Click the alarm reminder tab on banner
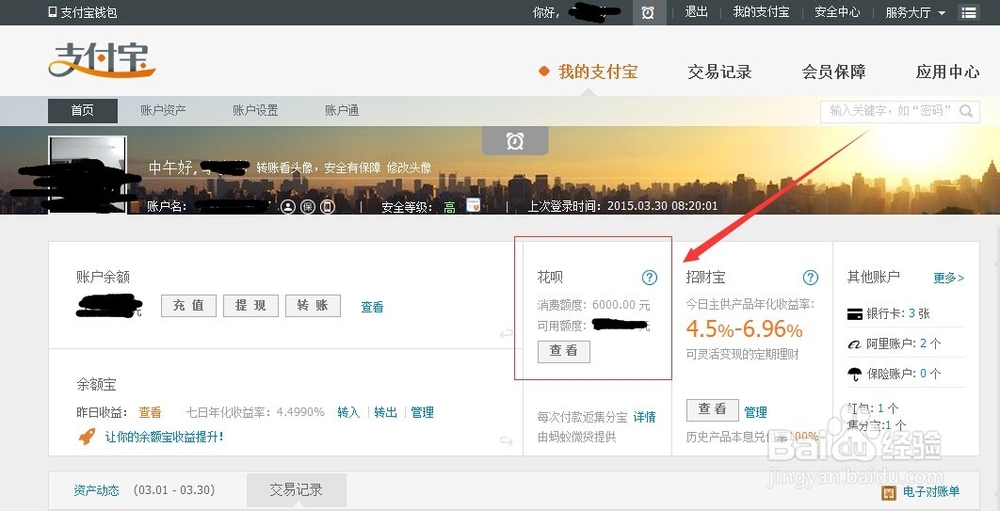The height and width of the screenshot is (511, 1000). click(515, 141)
